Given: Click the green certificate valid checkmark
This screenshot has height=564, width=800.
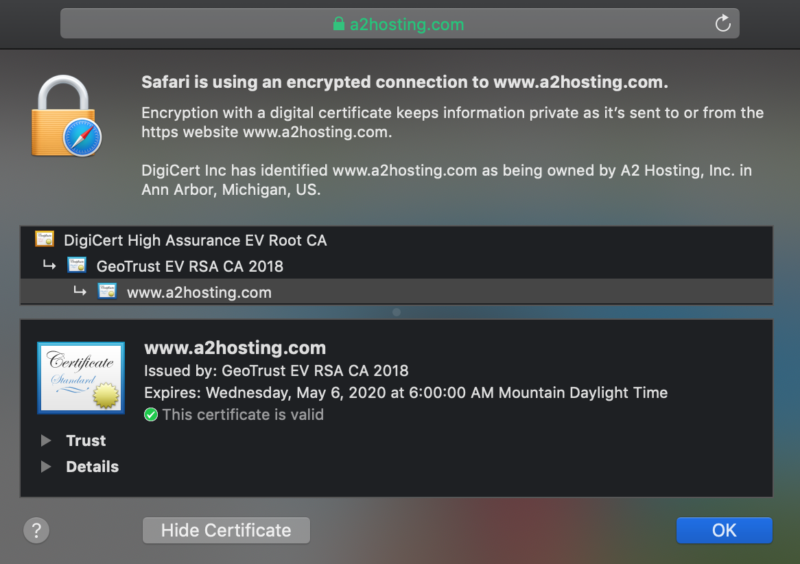Looking at the screenshot, I should (151, 414).
